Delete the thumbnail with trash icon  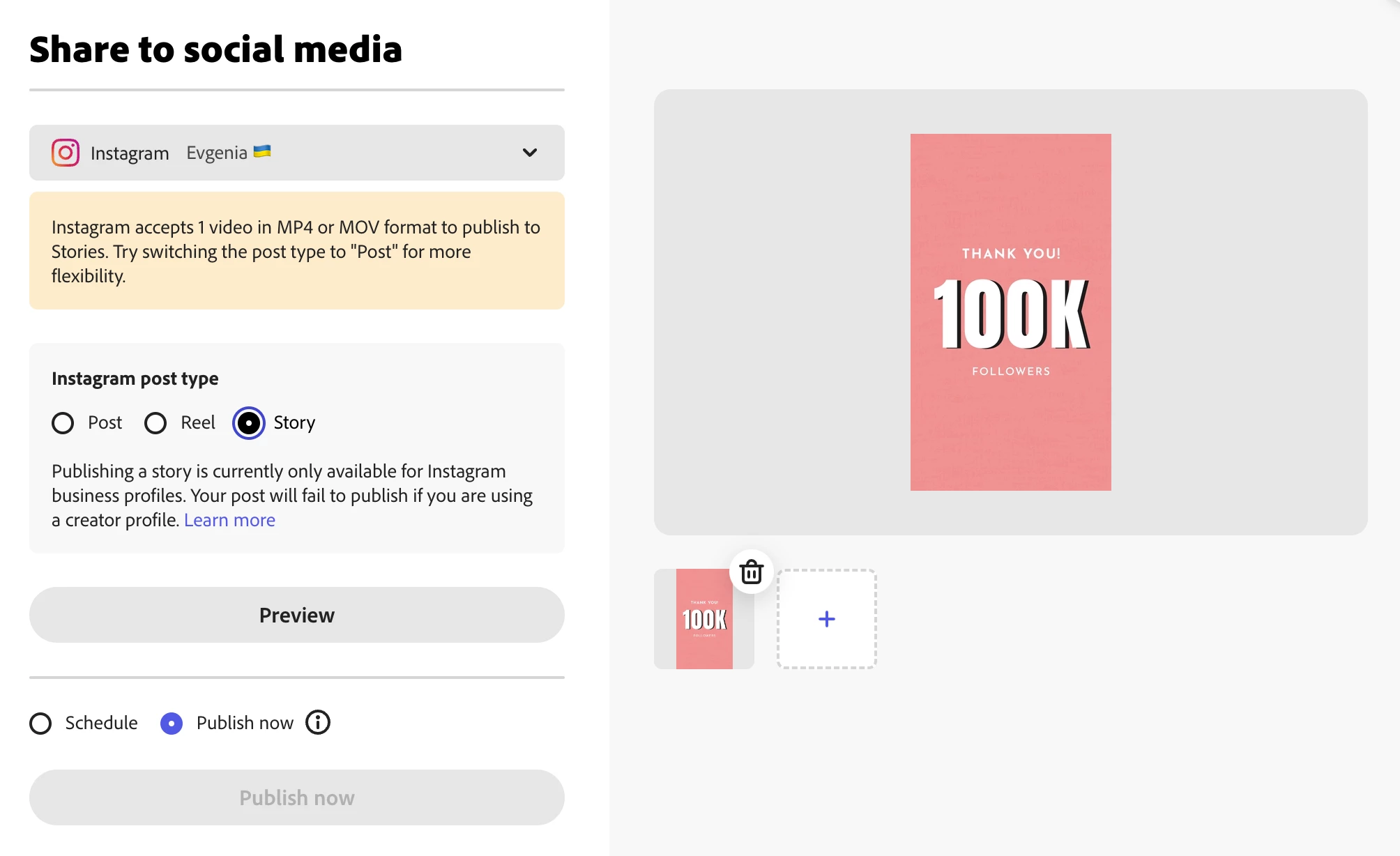[x=751, y=572]
